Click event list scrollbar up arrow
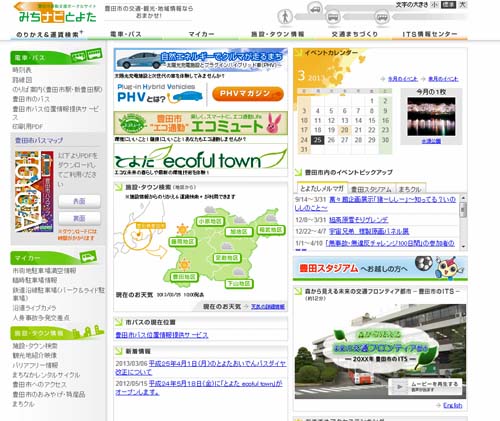The width and height of the screenshot is (500, 421). click(x=463, y=198)
